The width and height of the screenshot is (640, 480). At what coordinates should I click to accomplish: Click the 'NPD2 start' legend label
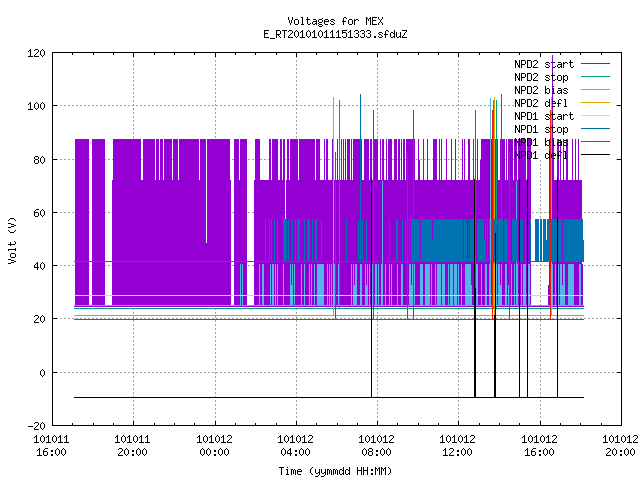pos(544,64)
